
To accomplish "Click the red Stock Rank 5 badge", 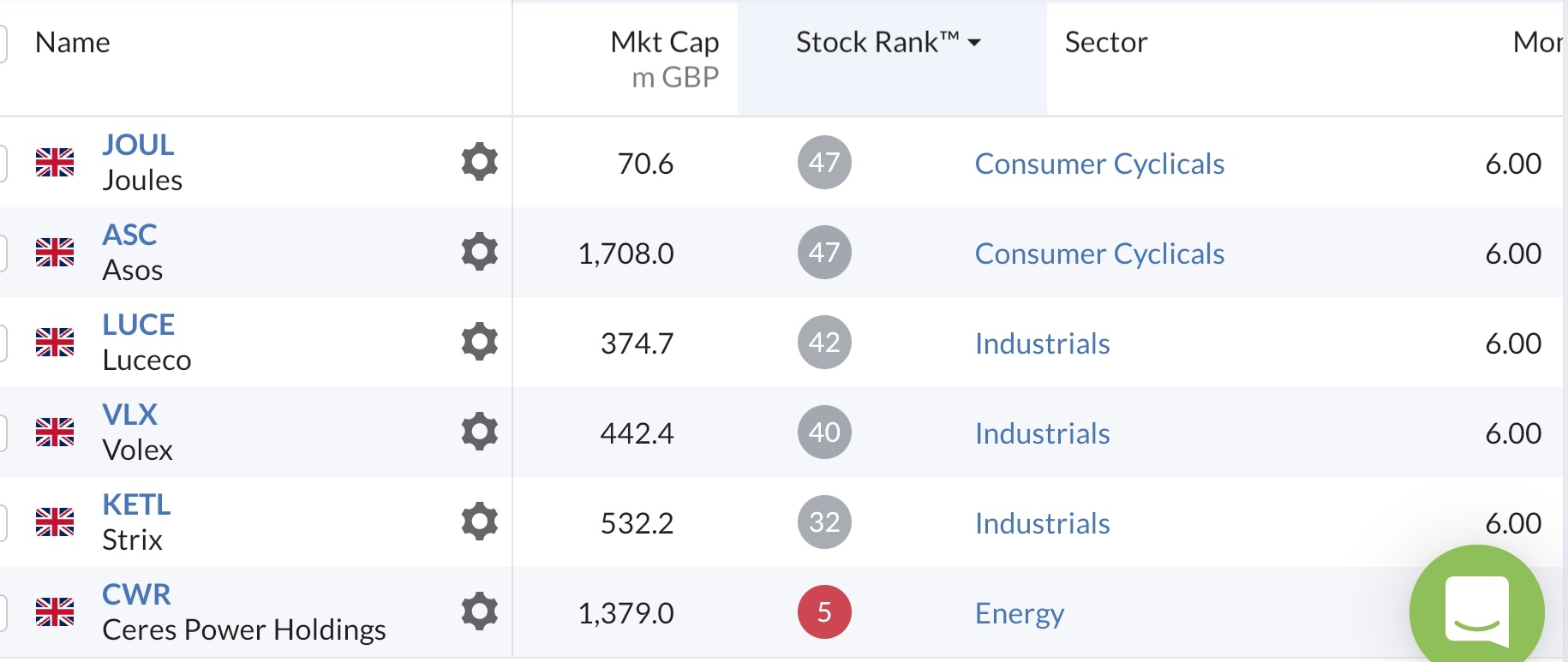I will pyautogui.click(x=824, y=611).
